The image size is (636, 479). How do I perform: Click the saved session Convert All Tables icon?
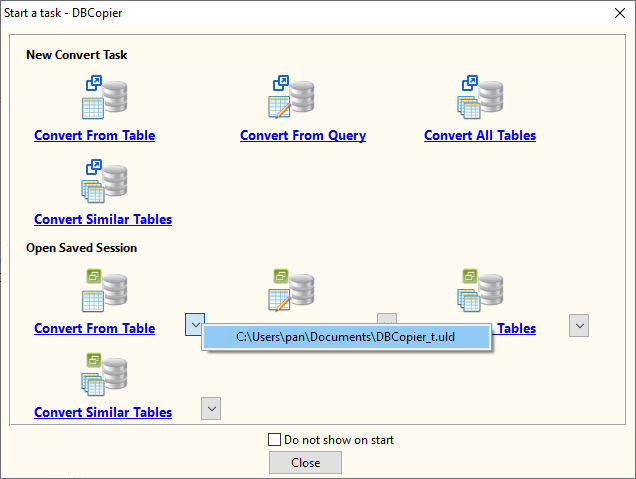tap(480, 290)
